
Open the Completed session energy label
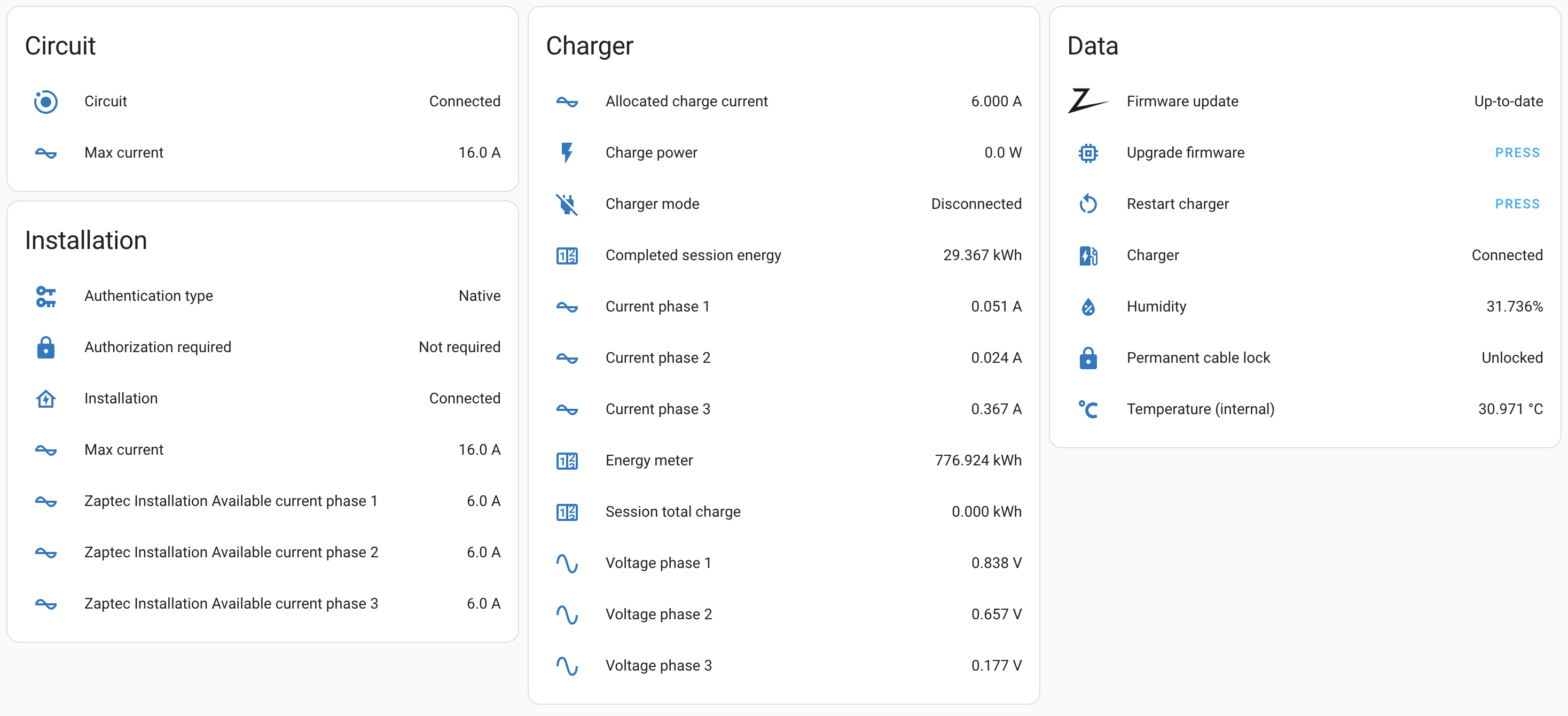[x=693, y=255]
